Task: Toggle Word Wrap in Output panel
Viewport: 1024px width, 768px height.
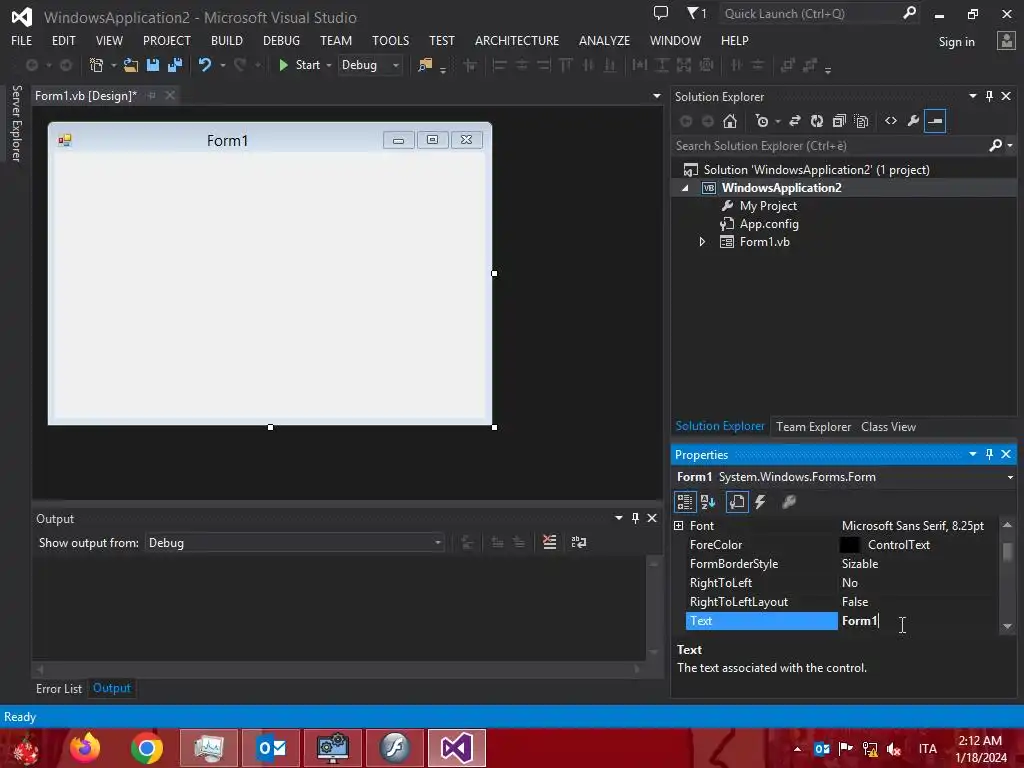Action: click(x=579, y=542)
